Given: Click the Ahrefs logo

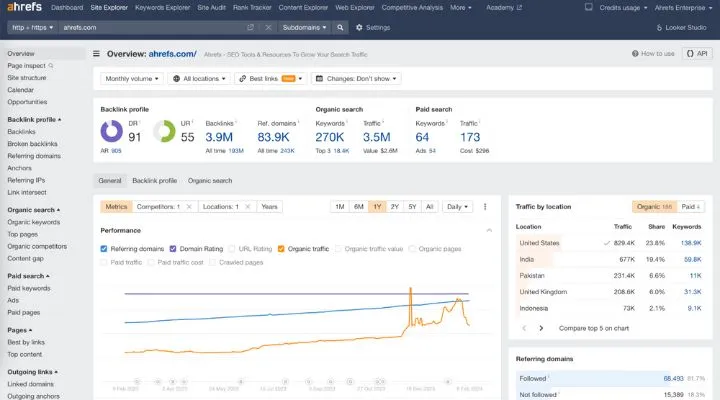Looking at the screenshot, I should tap(24, 7).
